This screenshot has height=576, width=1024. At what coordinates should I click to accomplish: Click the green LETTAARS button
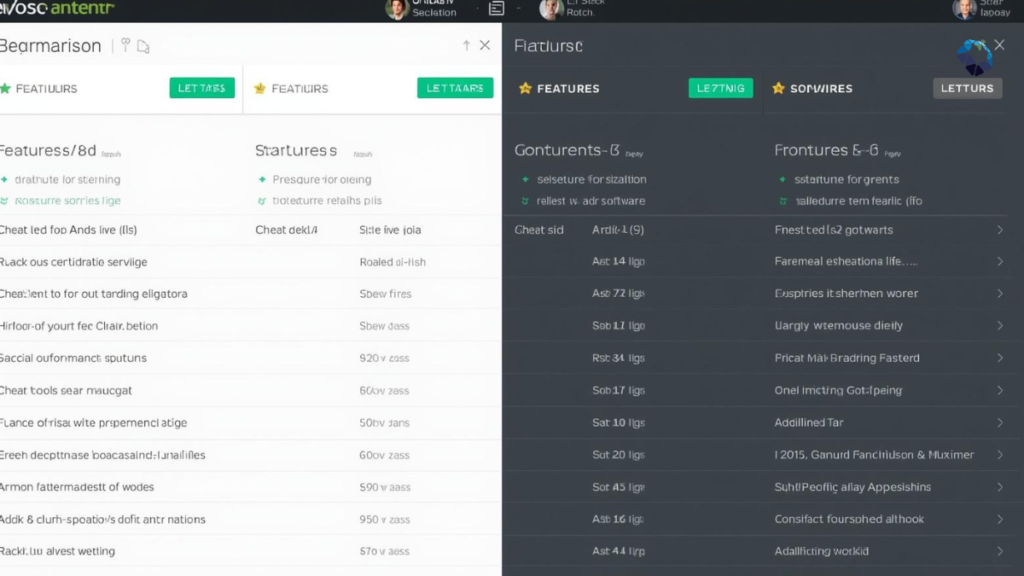point(455,88)
